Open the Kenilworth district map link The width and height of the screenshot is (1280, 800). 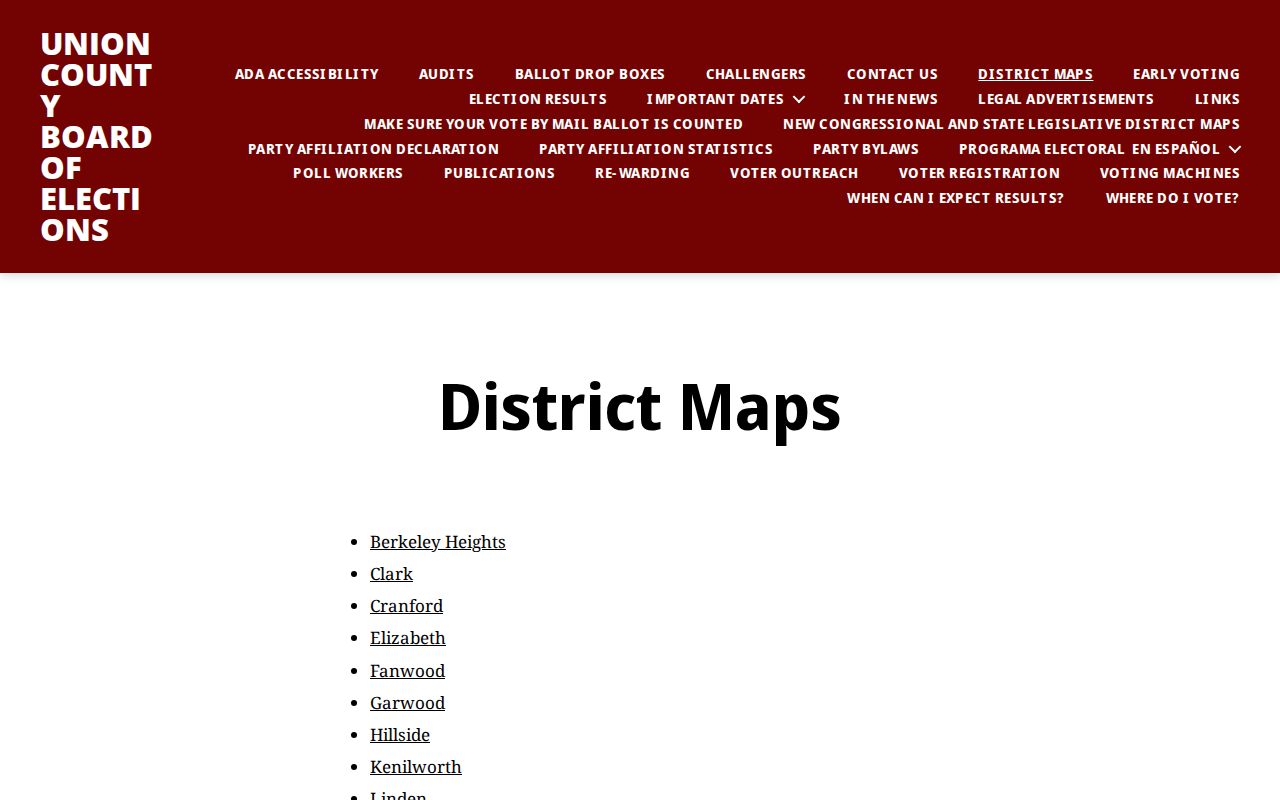coord(416,767)
